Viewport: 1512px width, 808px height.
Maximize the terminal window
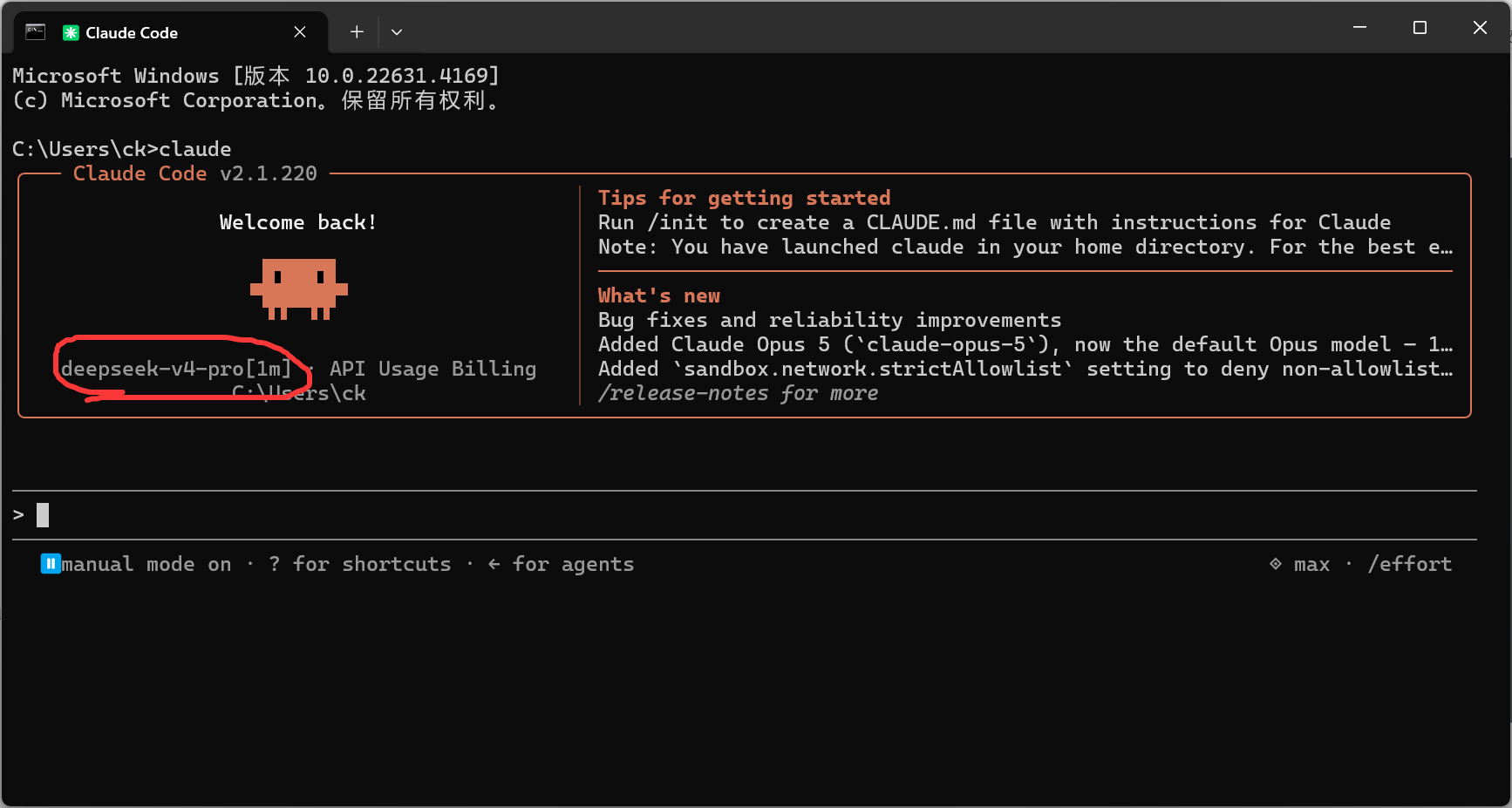click(x=1420, y=28)
